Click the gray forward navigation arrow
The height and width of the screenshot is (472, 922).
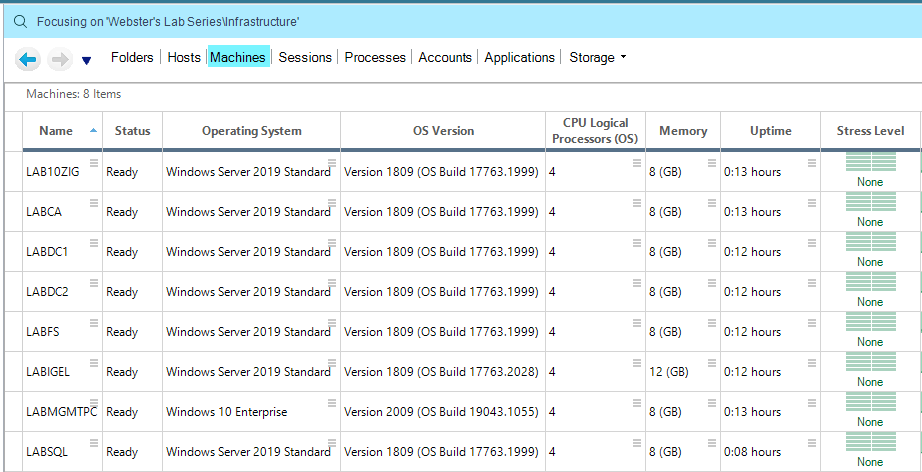click(59, 60)
